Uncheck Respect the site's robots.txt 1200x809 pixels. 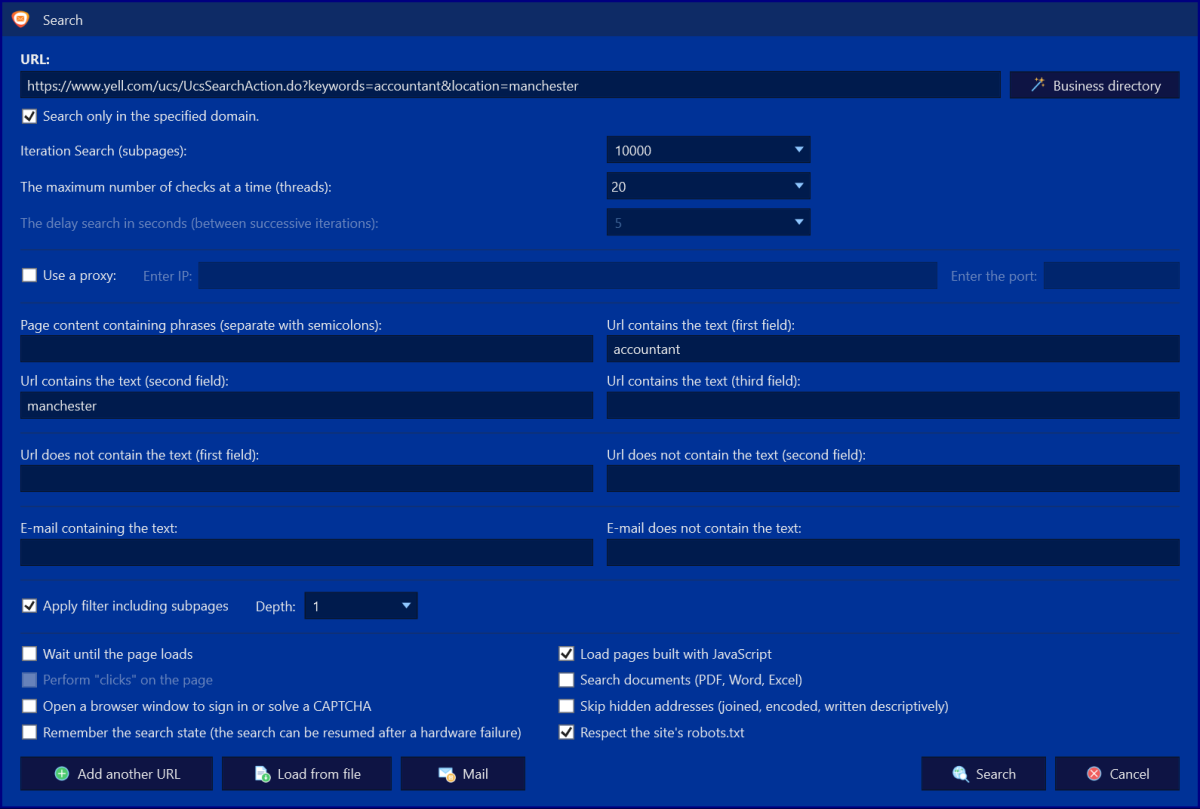[x=567, y=732]
